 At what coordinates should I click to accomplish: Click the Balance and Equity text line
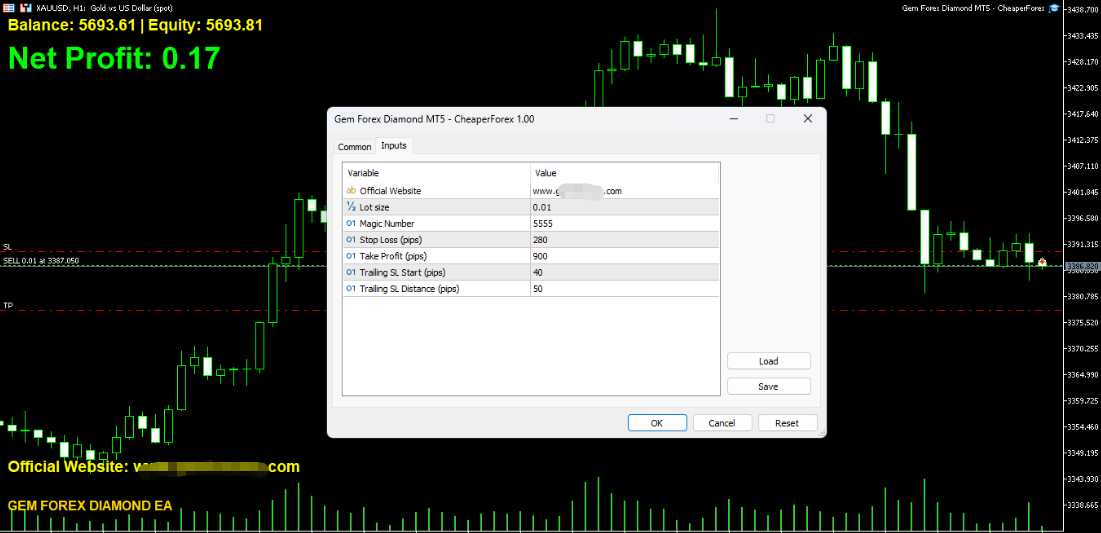(136, 25)
